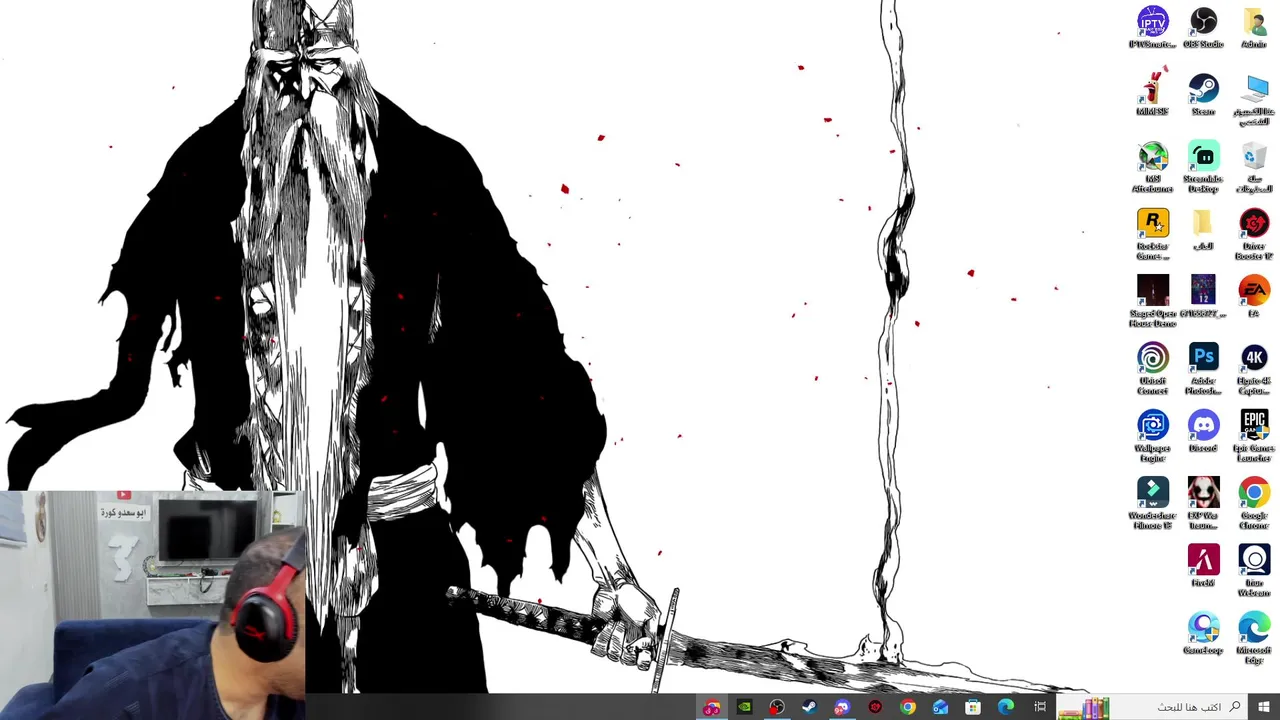
Task: Switch to Steam in the taskbar
Action: 809,707
